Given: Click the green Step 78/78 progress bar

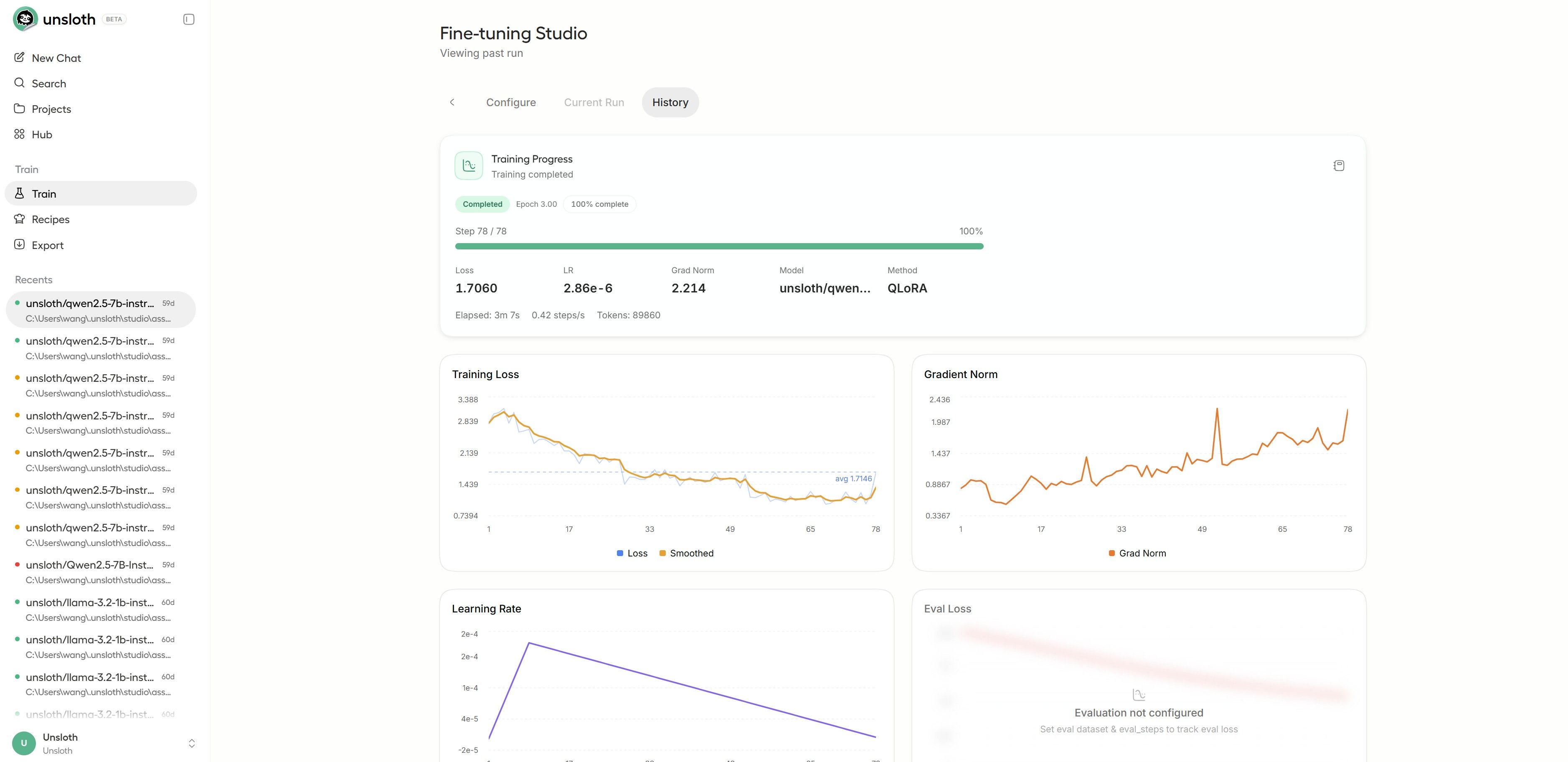Looking at the screenshot, I should pos(719,246).
